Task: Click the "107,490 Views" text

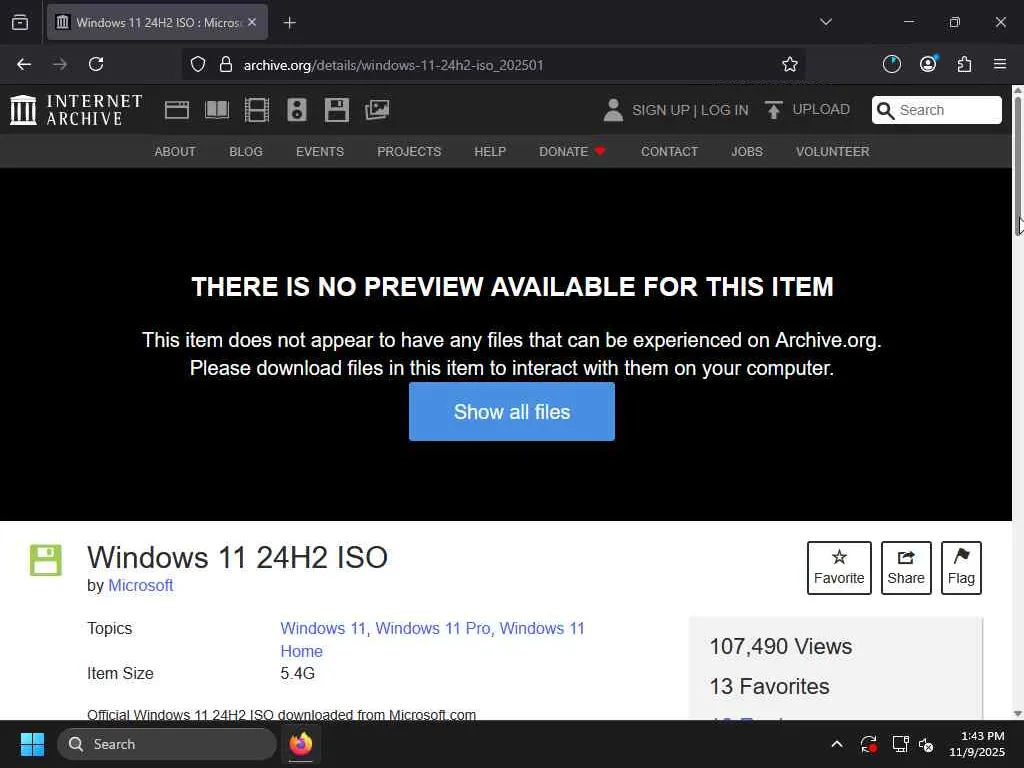Action: click(780, 646)
